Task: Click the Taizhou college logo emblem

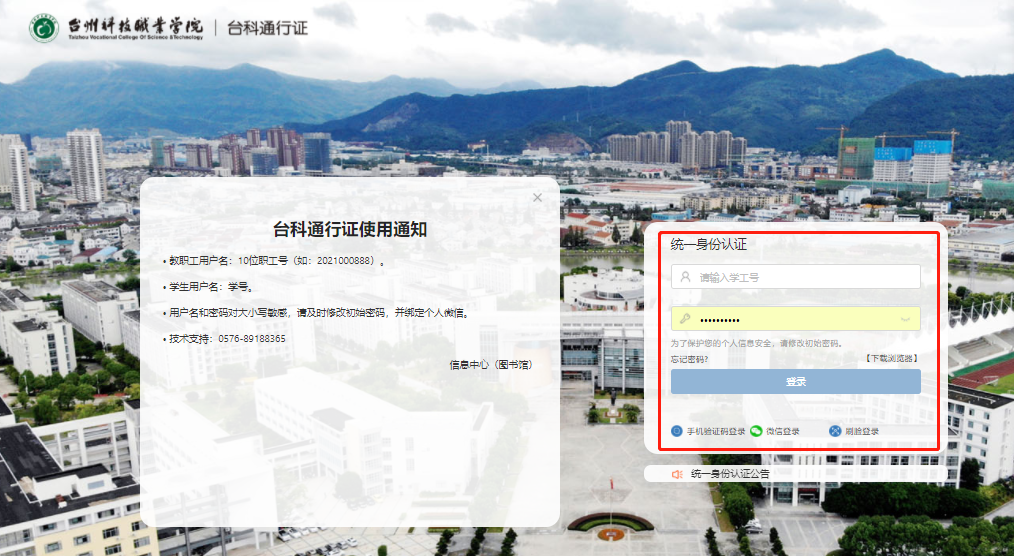Action: click(44, 28)
